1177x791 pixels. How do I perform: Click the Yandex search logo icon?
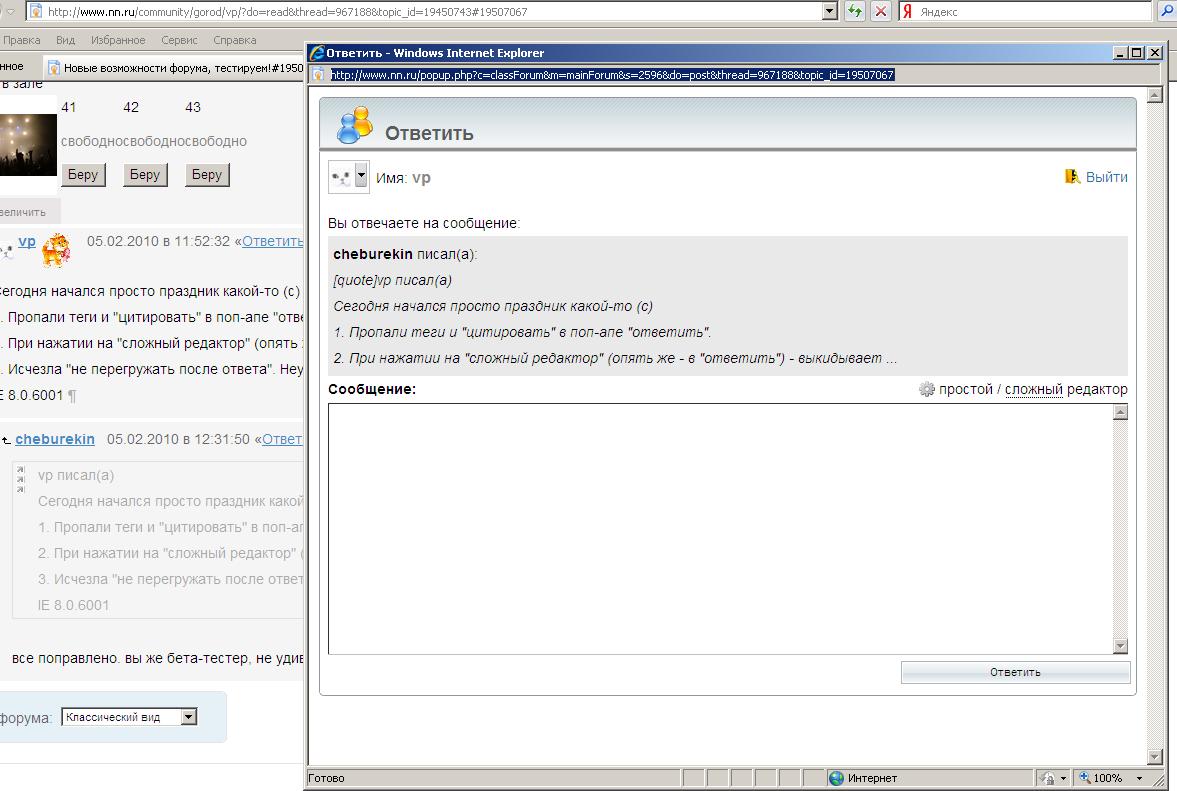(908, 11)
